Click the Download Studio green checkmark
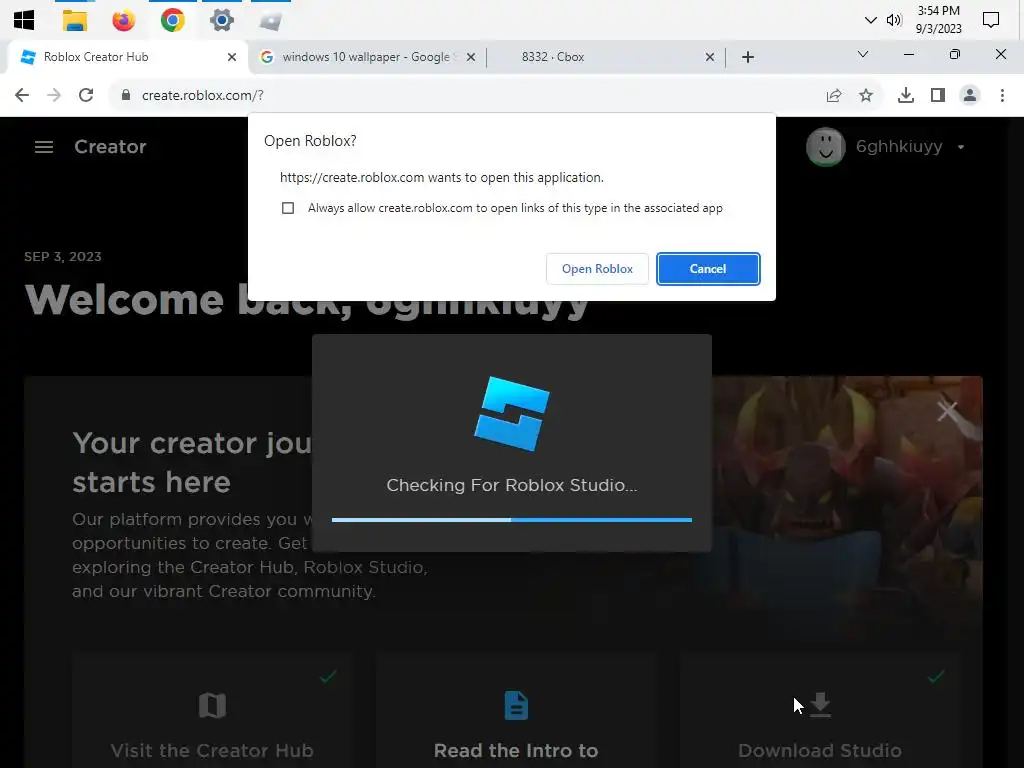The image size is (1024, 768). [x=936, y=676]
